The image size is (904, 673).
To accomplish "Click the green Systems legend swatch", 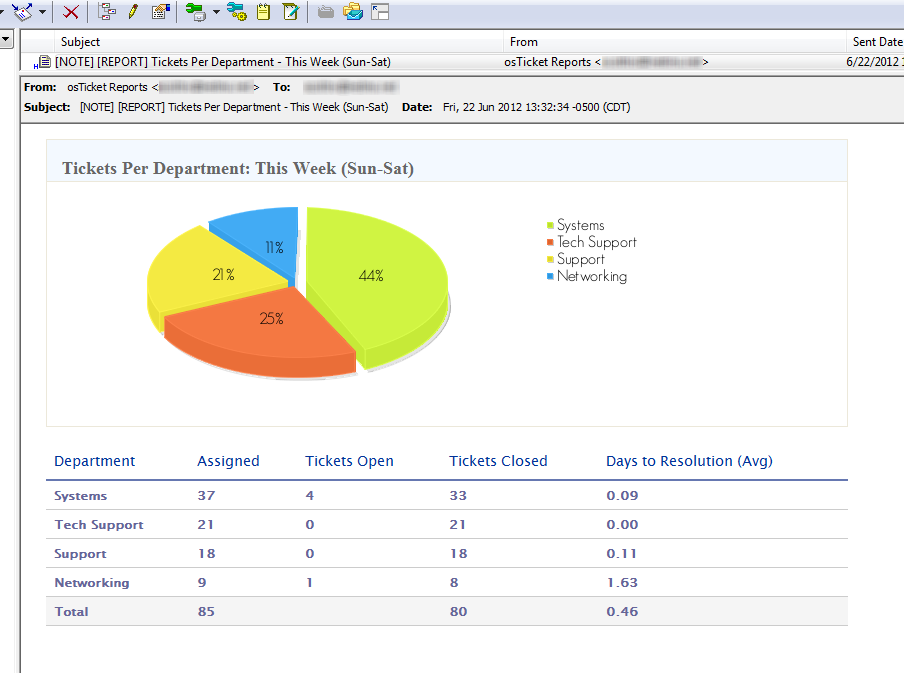I will (550, 225).
